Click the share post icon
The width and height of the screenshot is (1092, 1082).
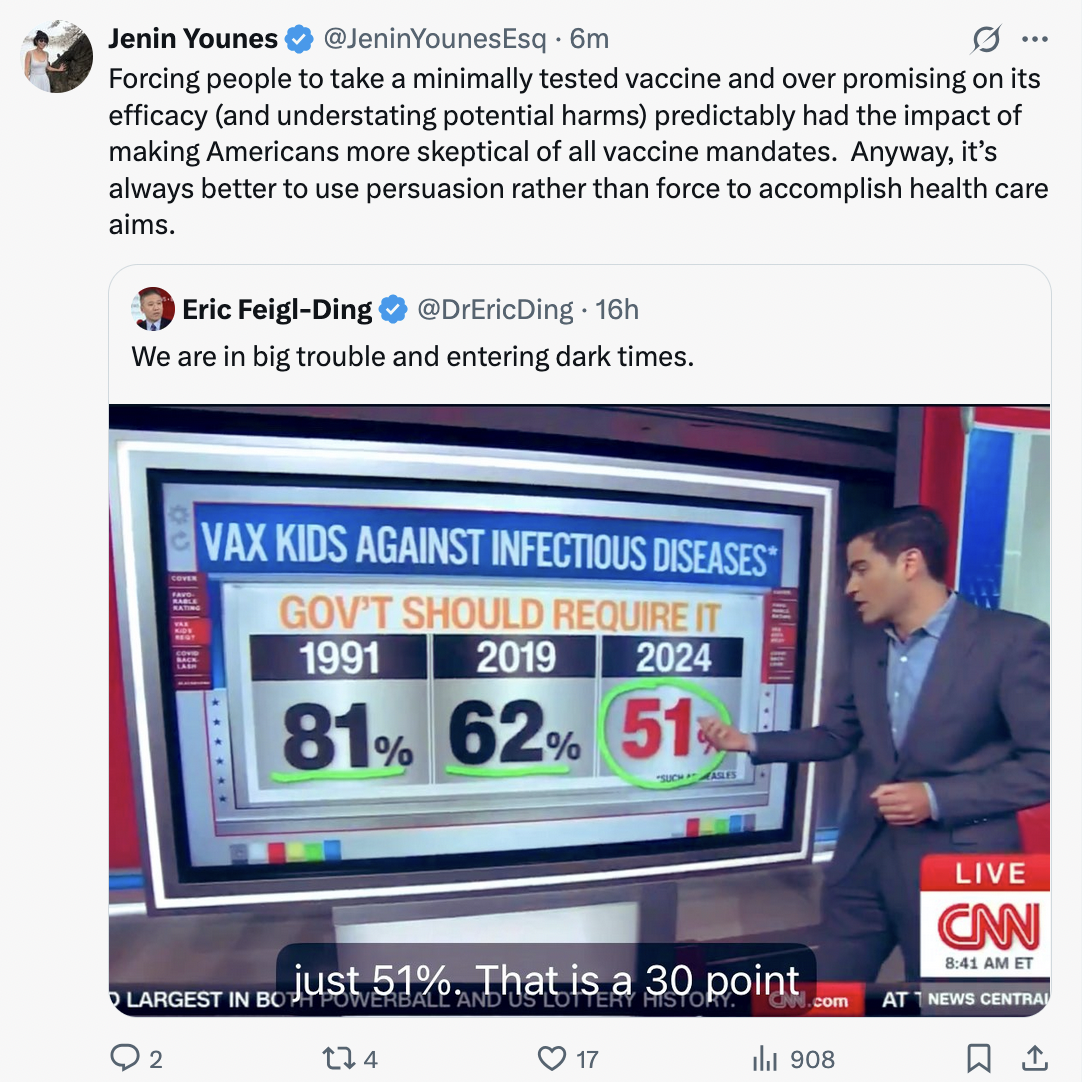click(x=1036, y=1057)
